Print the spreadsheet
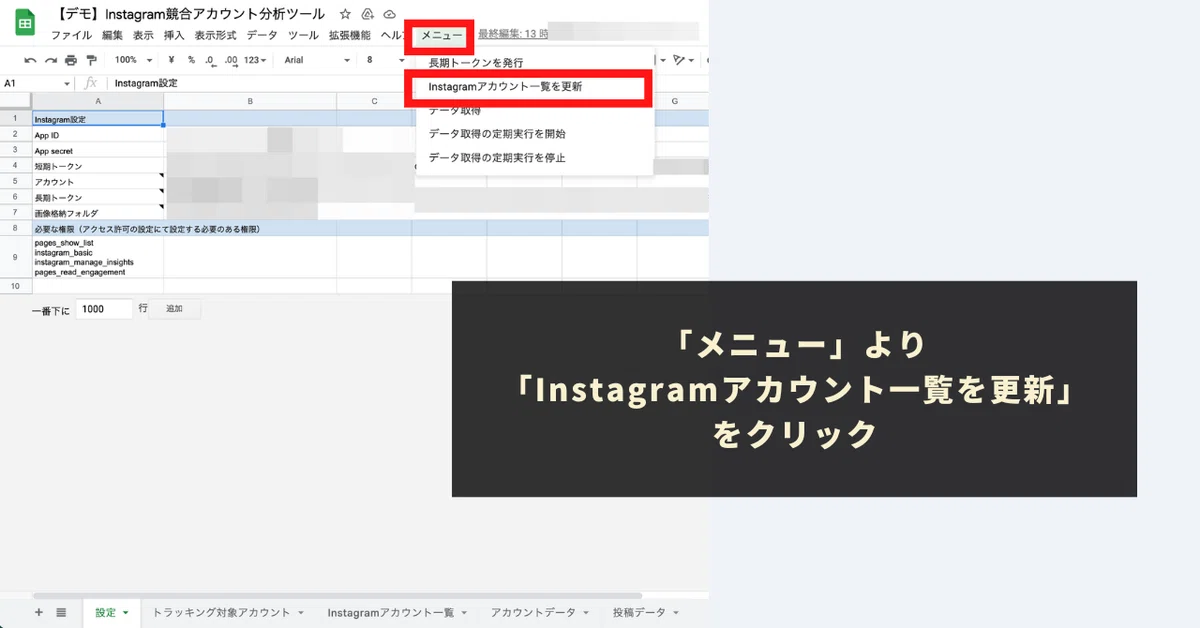Screen dimensions: 1200x628 click(71, 60)
